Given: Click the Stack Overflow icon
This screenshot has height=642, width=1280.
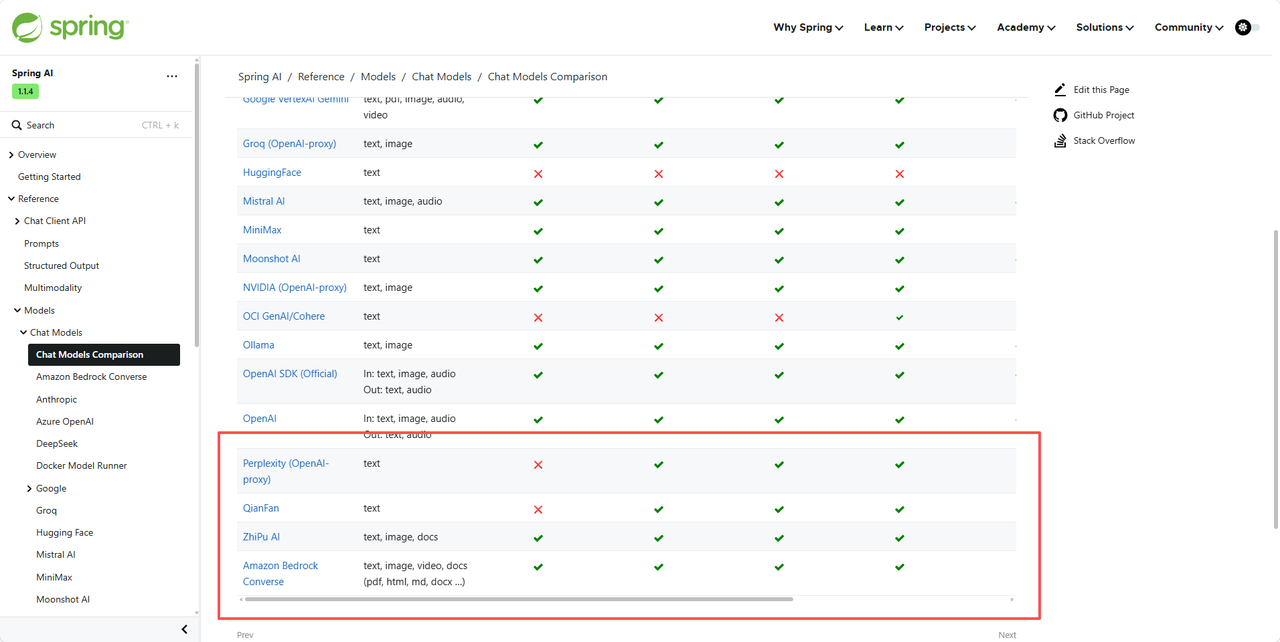Looking at the screenshot, I should [1060, 141].
